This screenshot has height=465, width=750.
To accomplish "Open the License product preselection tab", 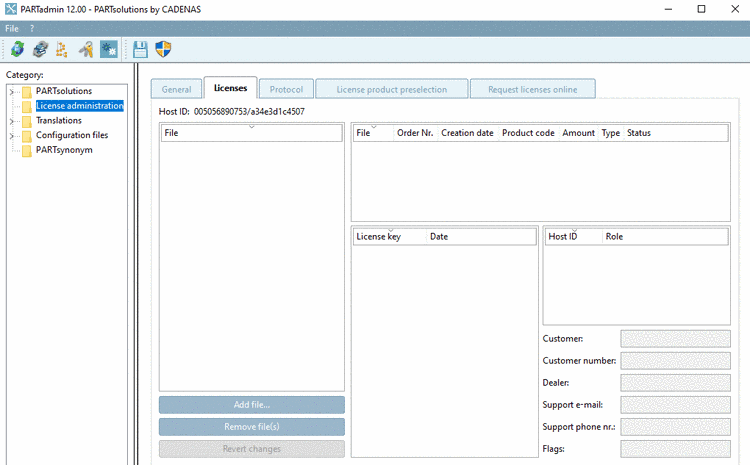I will tap(392, 89).
